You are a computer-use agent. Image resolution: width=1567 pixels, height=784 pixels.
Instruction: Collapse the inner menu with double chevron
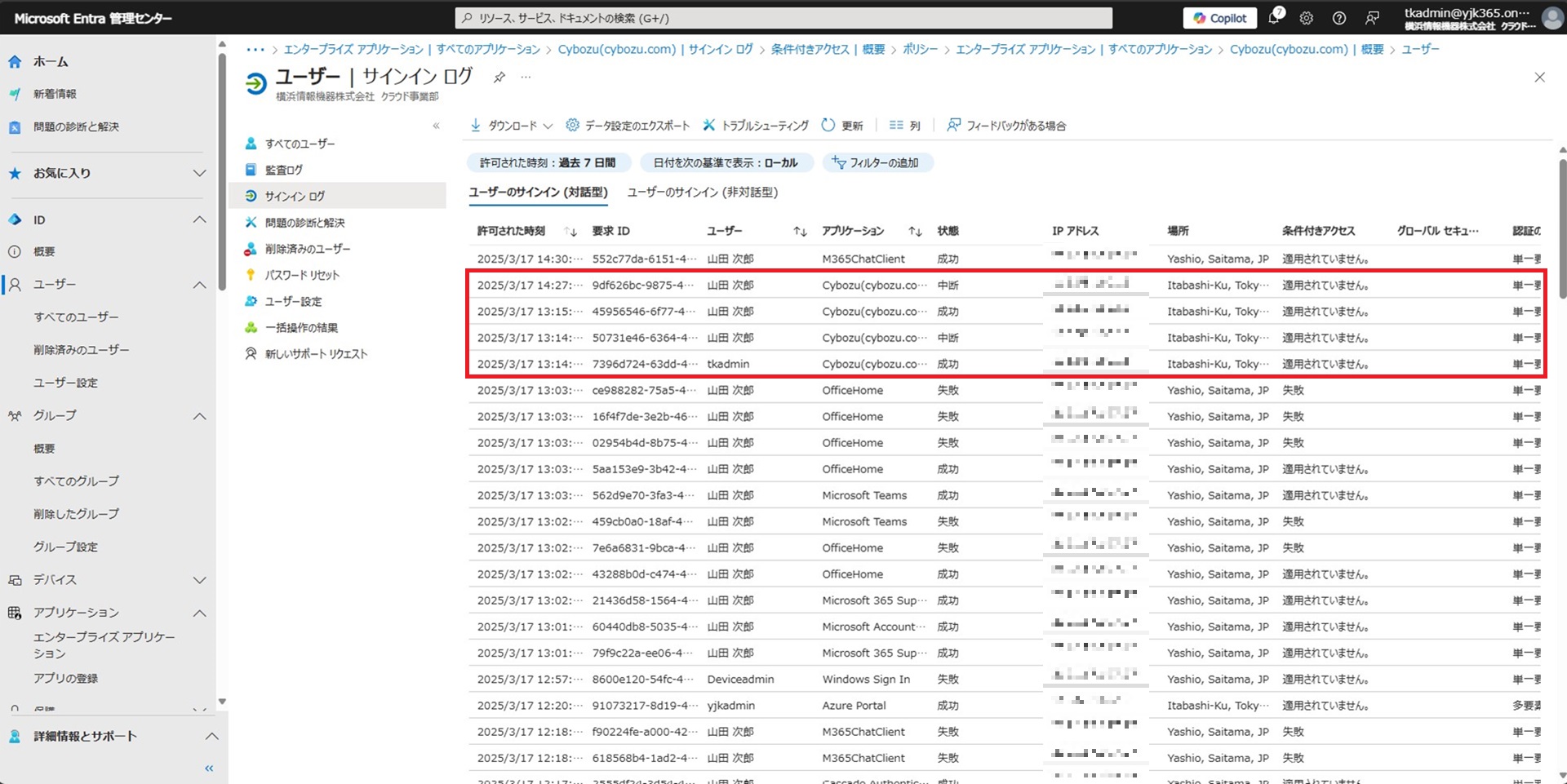[436, 126]
